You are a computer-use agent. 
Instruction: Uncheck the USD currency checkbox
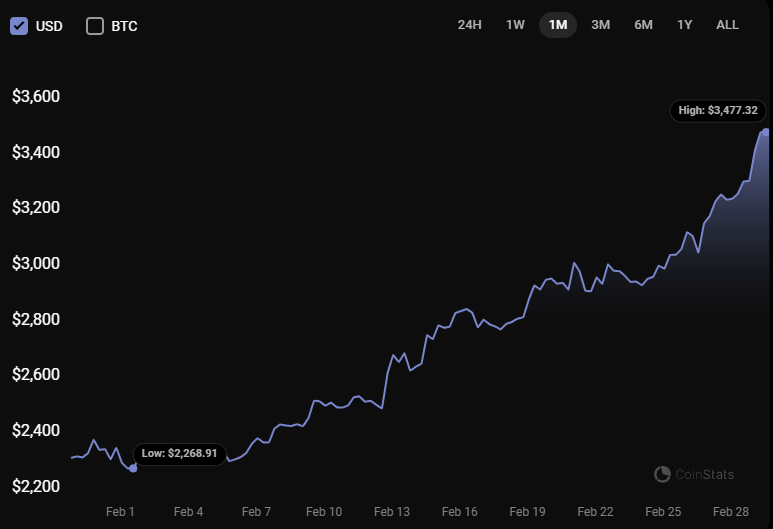point(18,26)
